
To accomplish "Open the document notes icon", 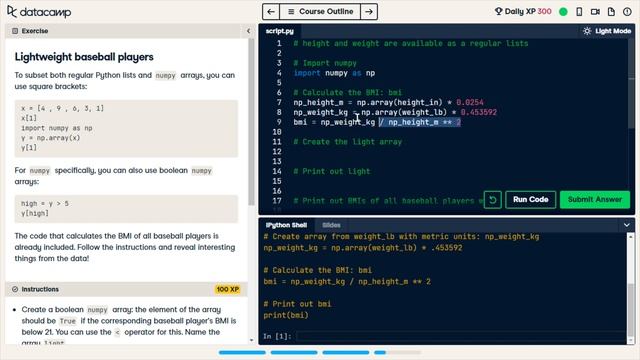I will (x=611, y=11).
